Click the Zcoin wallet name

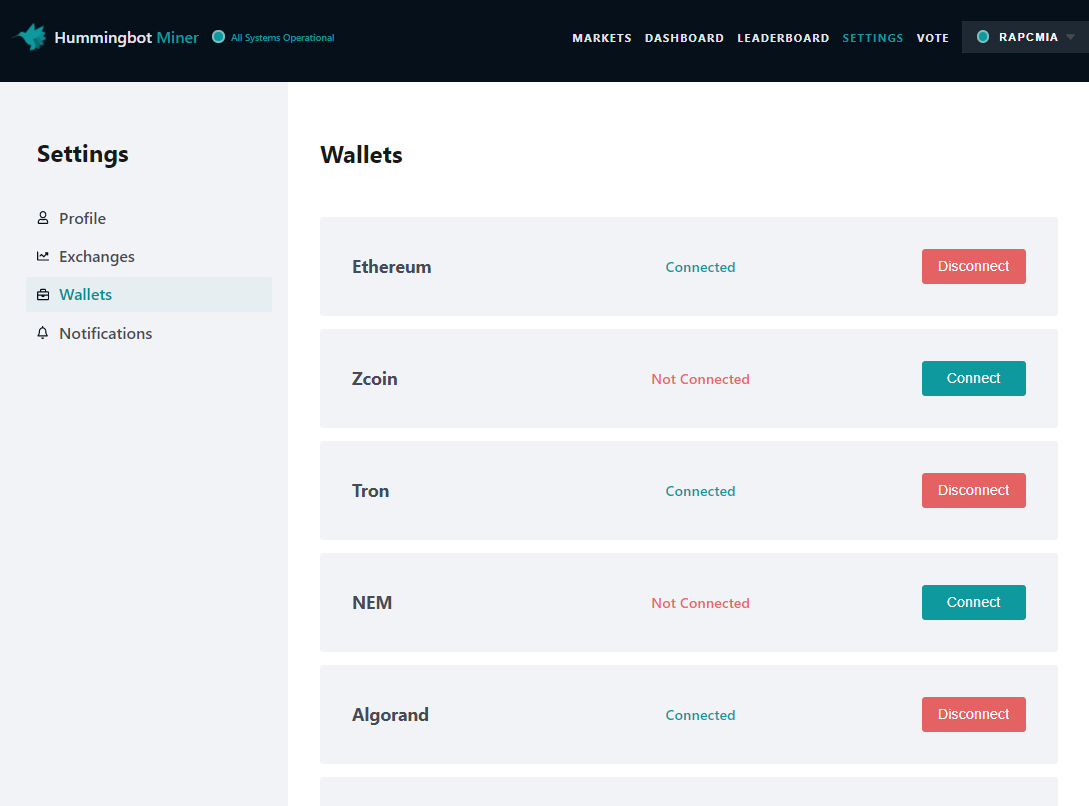tap(374, 378)
